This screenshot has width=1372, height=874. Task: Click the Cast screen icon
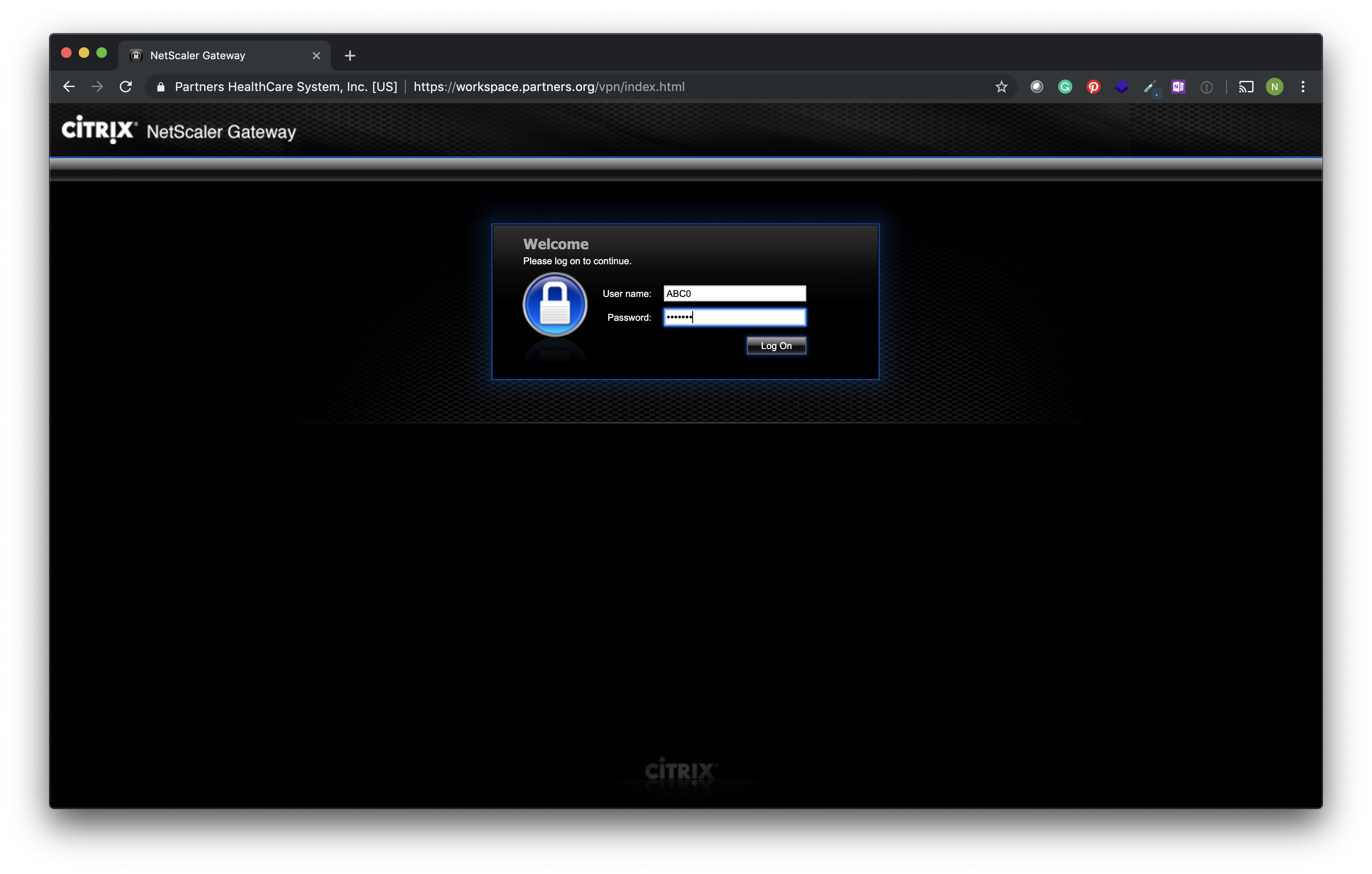pyautogui.click(x=1246, y=87)
